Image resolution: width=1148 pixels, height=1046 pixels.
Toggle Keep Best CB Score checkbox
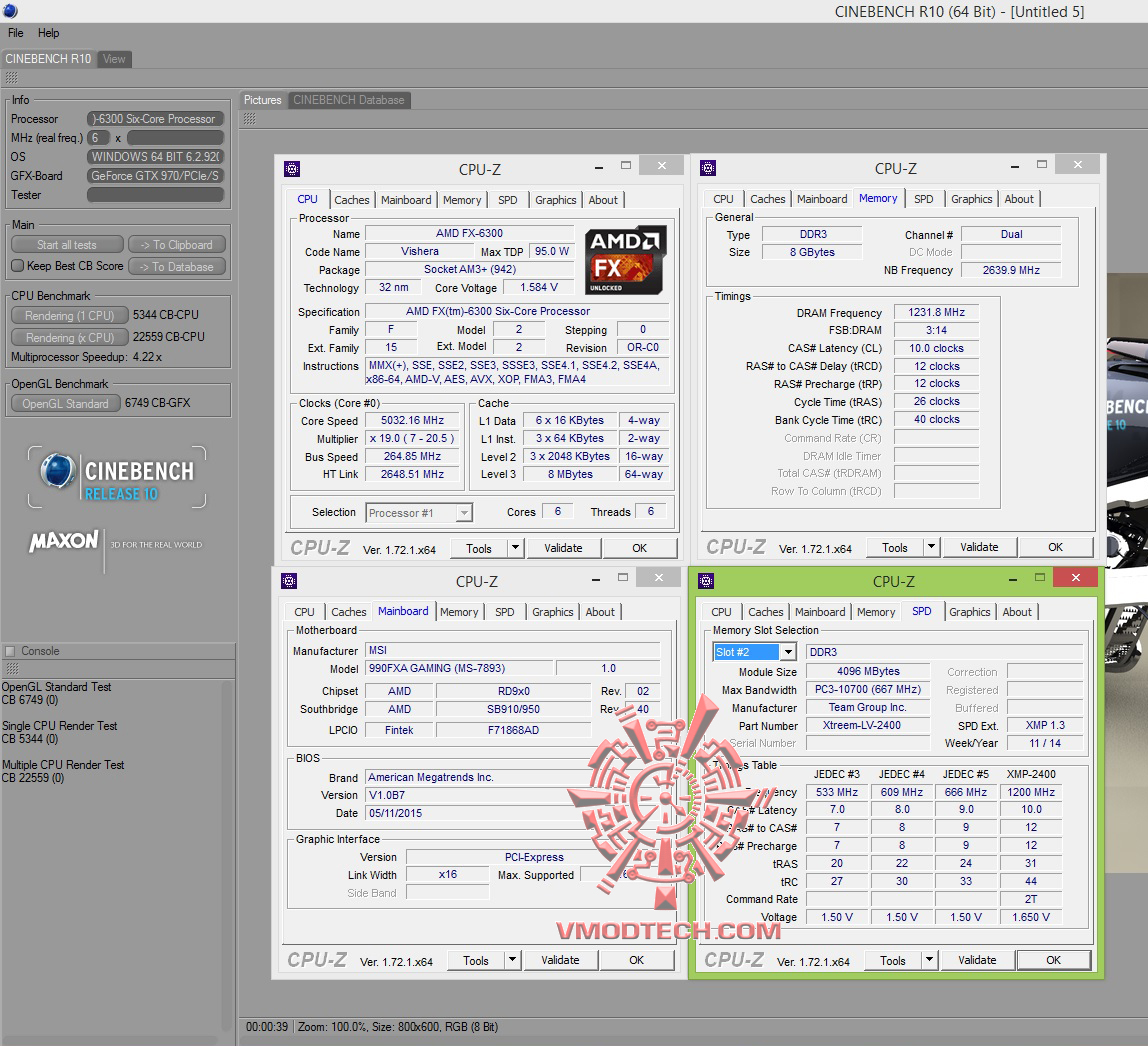(x=18, y=266)
